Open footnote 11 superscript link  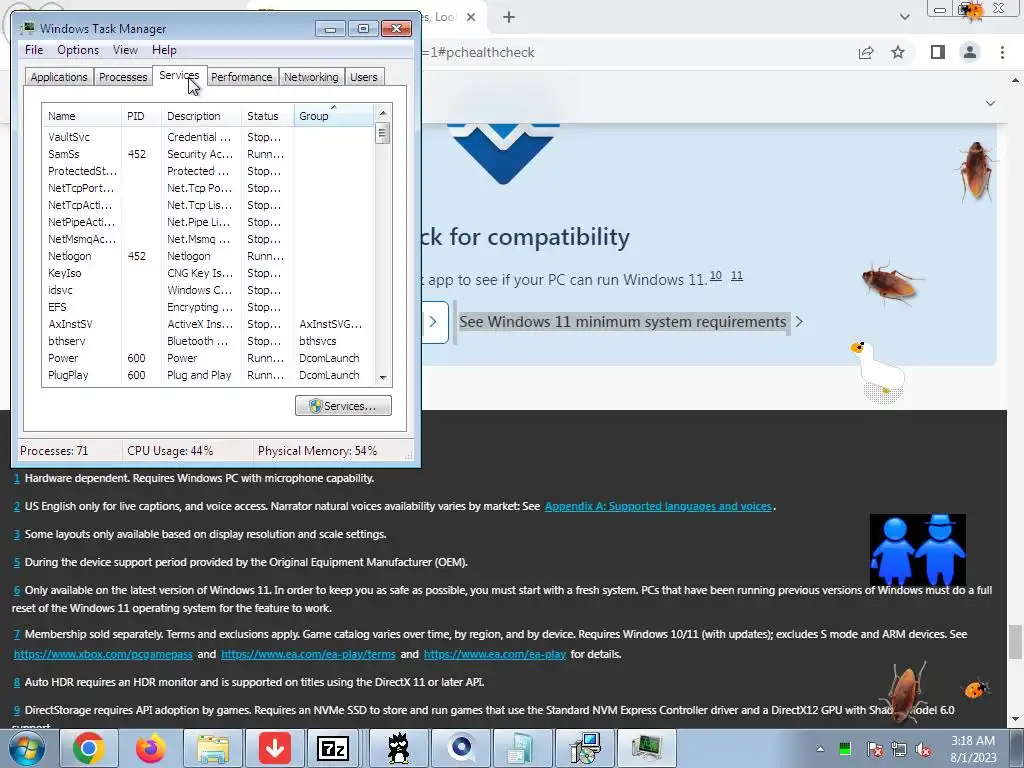737,276
